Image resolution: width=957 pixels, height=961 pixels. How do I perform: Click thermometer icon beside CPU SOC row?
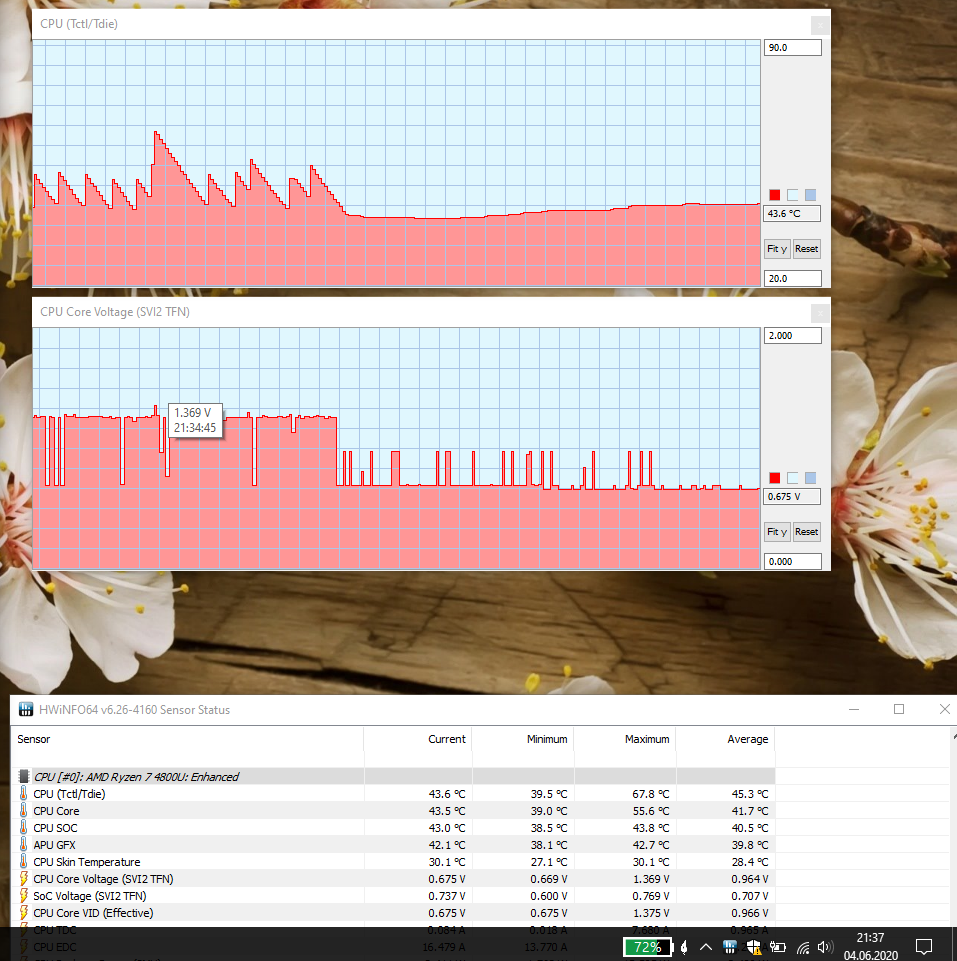pyautogui.click(x=23, y=828)
